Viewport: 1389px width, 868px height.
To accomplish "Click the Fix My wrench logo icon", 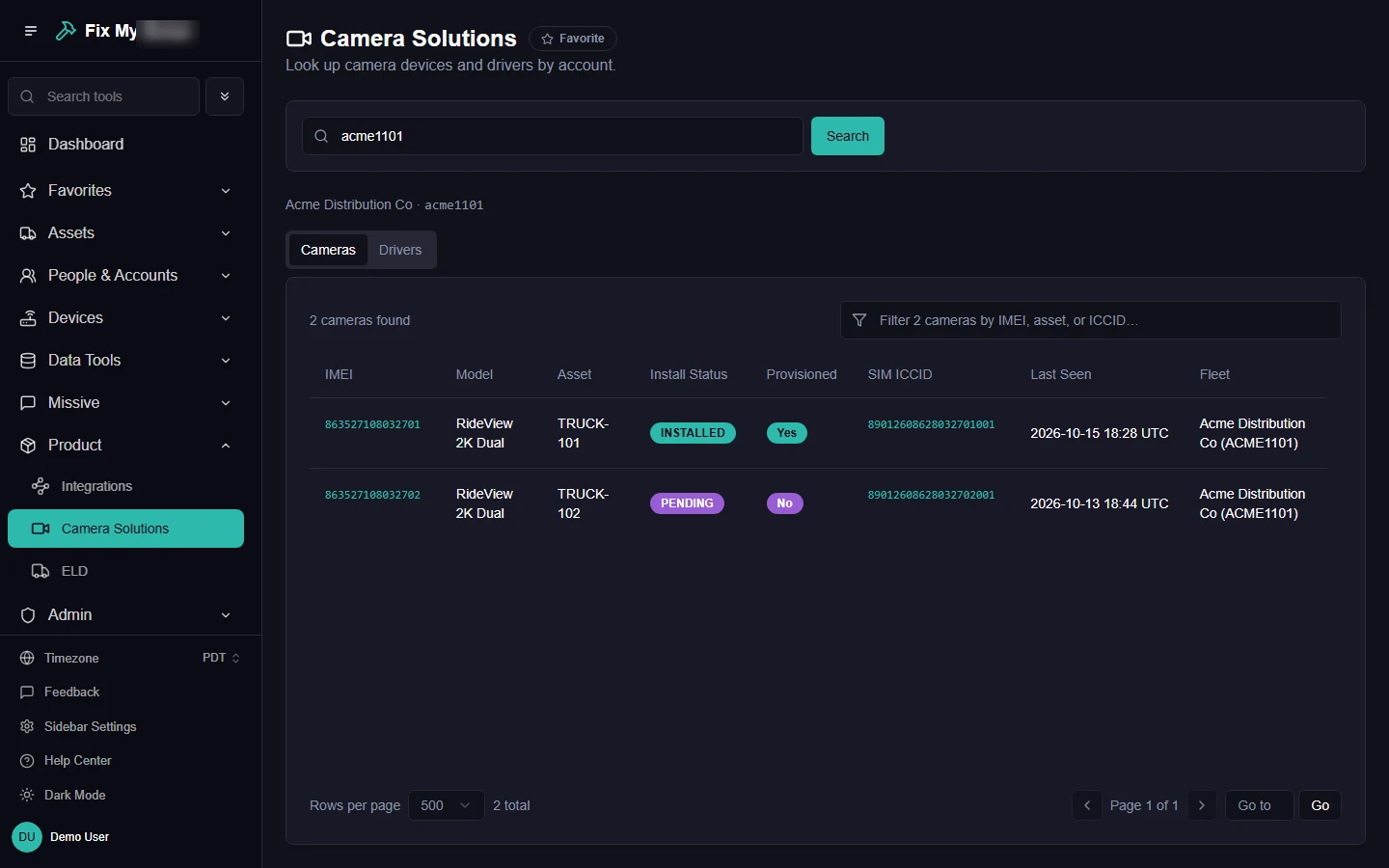I will pos(66,31).
